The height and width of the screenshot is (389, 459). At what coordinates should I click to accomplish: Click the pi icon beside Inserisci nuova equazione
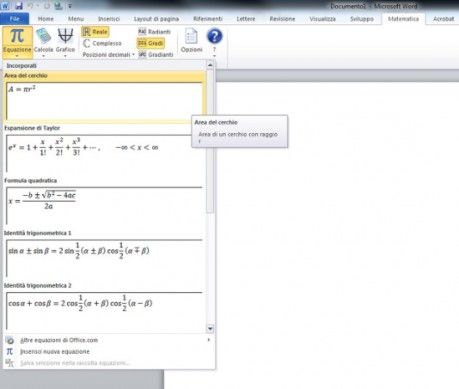(x=10, y=351)
